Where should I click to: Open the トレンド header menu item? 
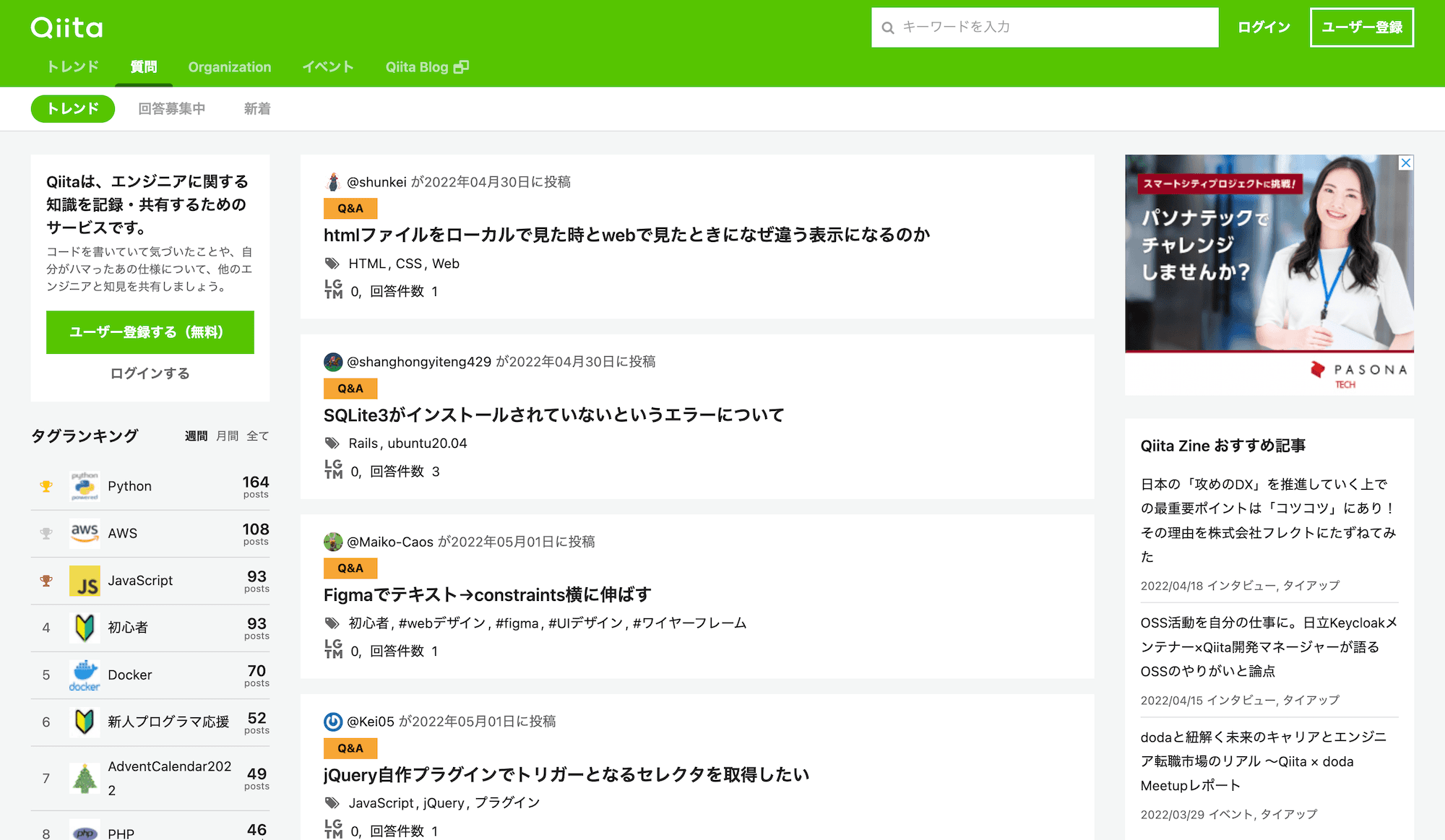tap(73, 67)
